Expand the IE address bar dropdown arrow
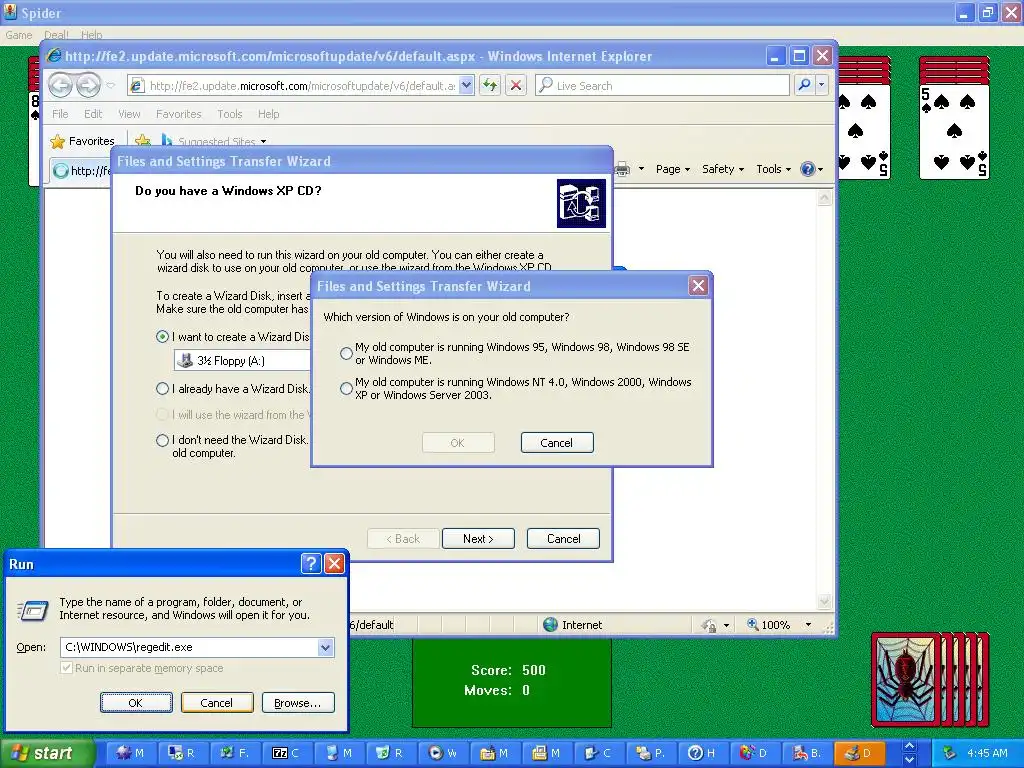This screenshot has height=768, width=1024. (466, 85)
